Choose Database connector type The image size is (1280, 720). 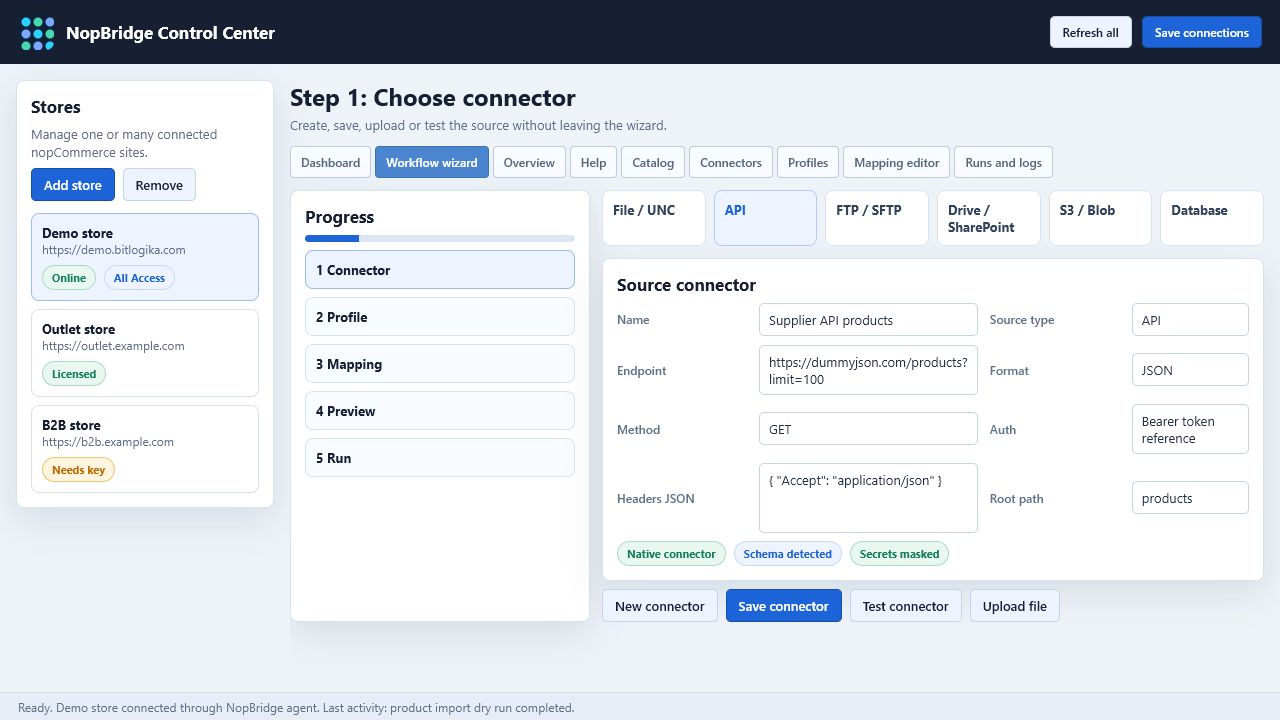point(1212,218)
